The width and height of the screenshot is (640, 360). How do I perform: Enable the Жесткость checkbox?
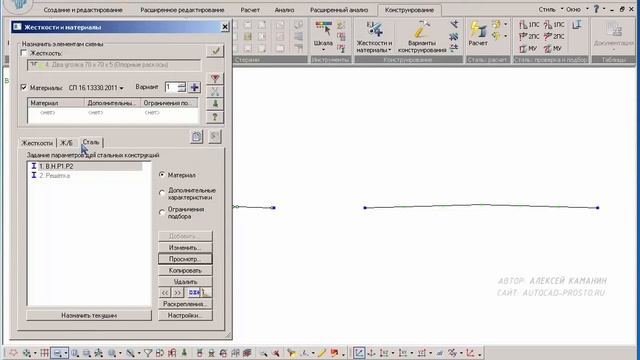pos(24,53)
